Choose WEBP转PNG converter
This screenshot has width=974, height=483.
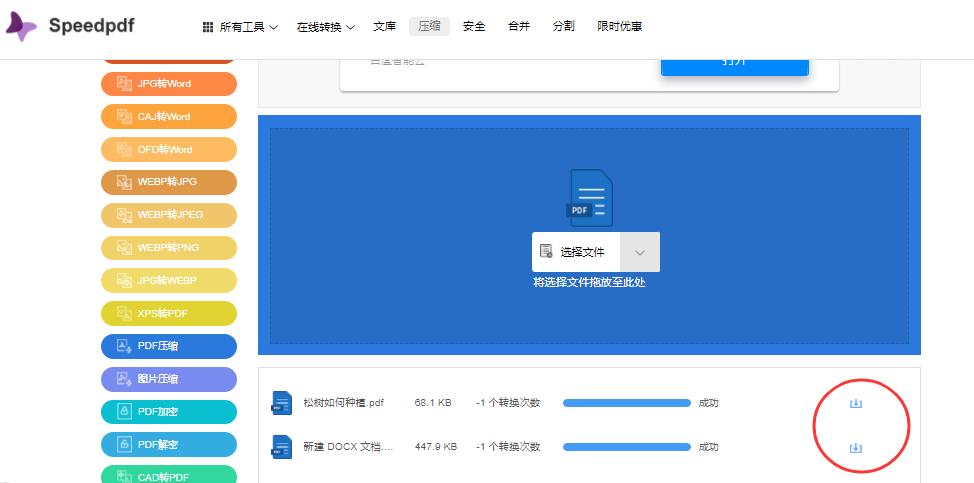click(169, 248)
